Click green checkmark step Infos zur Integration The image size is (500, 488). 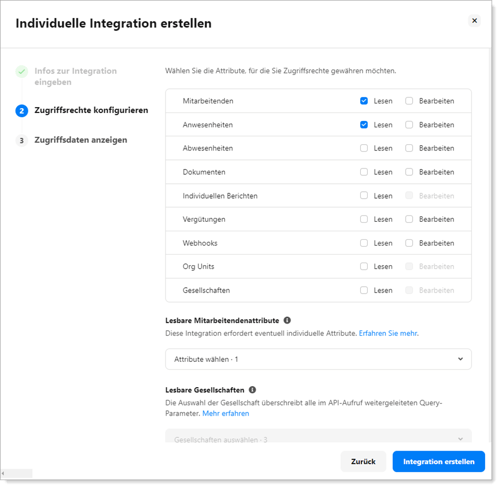point(22,71)
